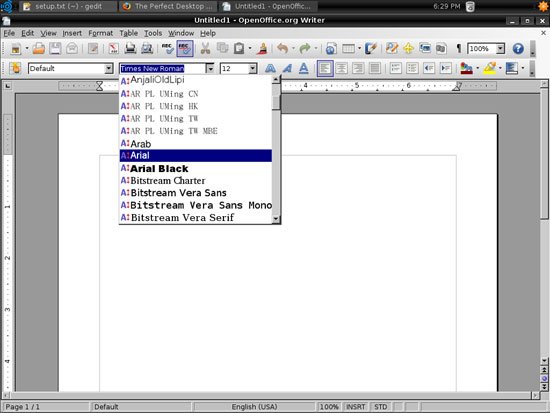Click the Font Color icon
This screenshot has width=550, height=413.
(466, 68)
